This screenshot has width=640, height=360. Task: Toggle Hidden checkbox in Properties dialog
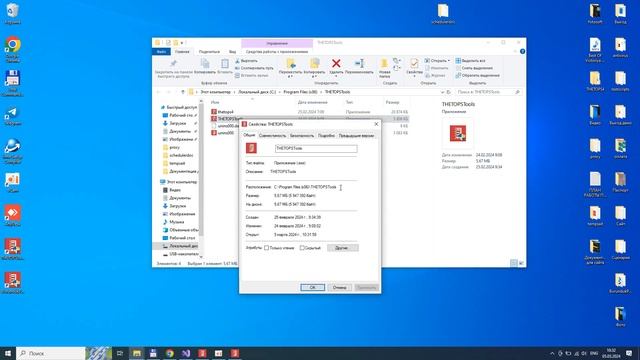pyautogui.click(x=302, y=248)
